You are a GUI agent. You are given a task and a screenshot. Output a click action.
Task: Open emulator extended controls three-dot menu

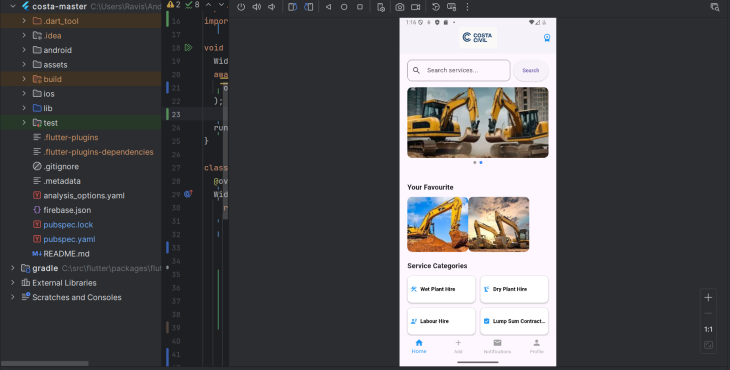[x=467, y=7]
